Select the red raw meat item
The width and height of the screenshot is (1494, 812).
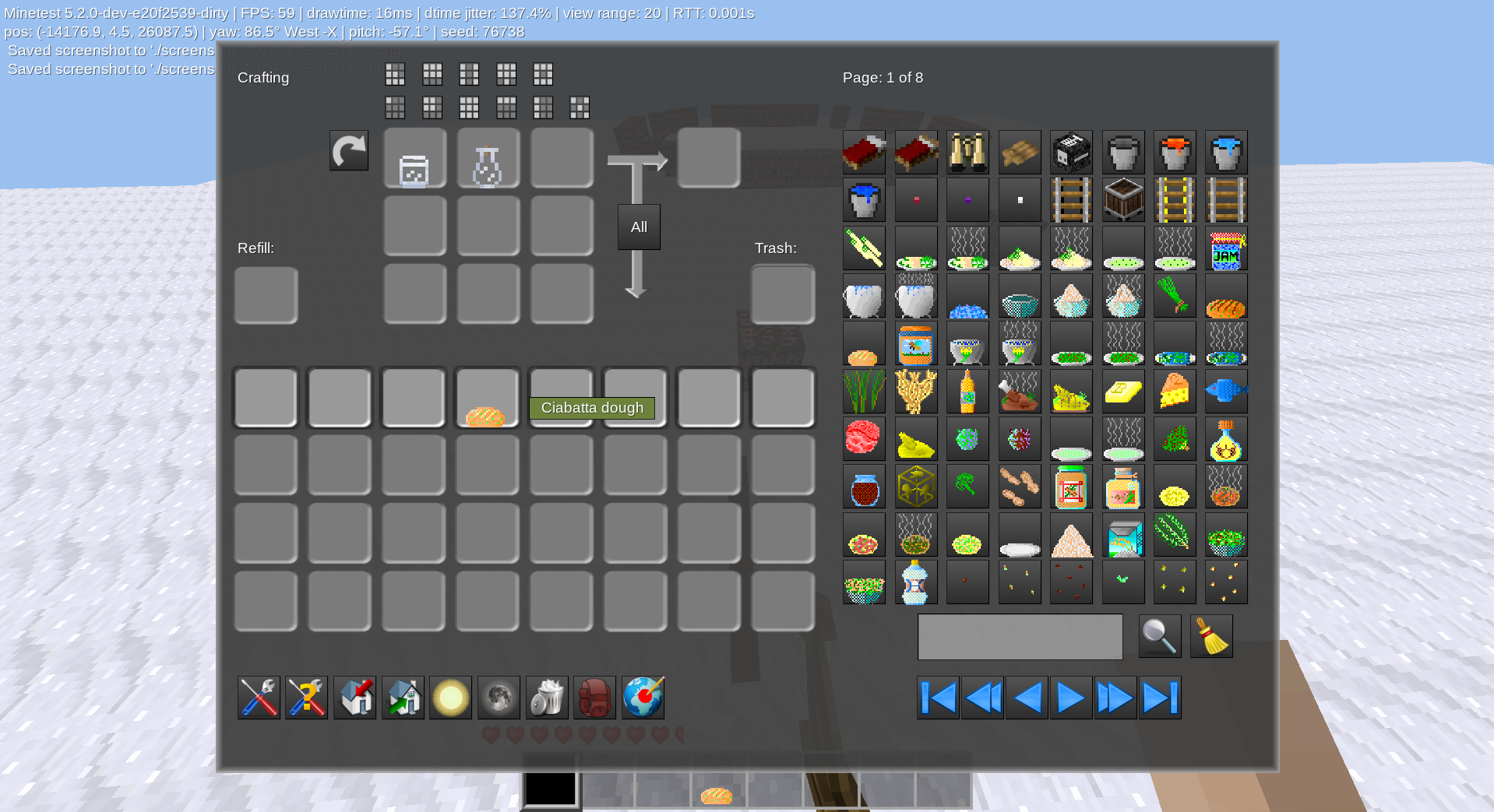tap(864, 439)
